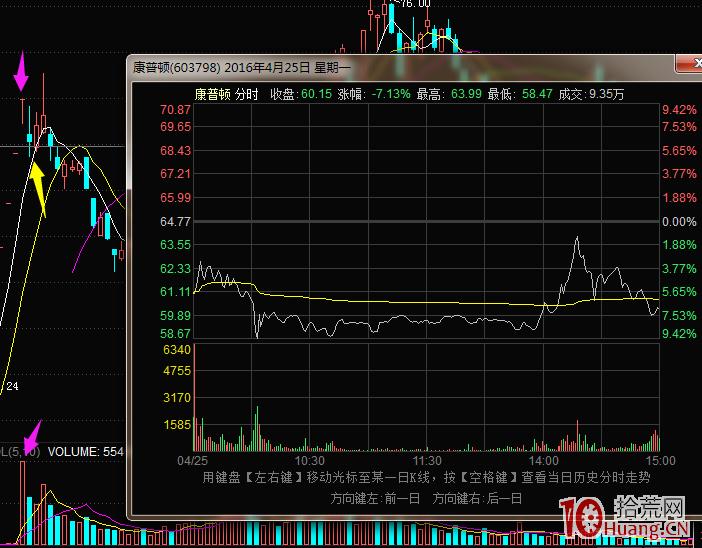
Task: Click the keyboard hint text 用键盘【左右键】
Action: coord(253,477)
